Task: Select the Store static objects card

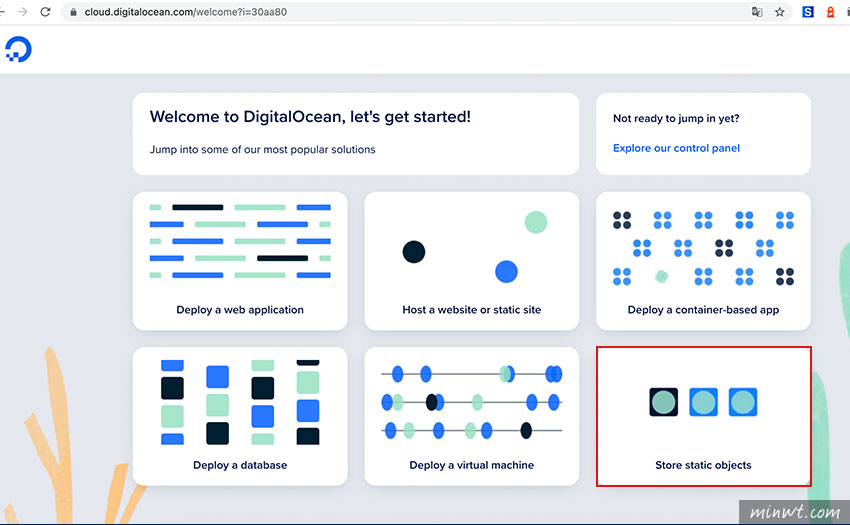Action: tap(703, 417)
